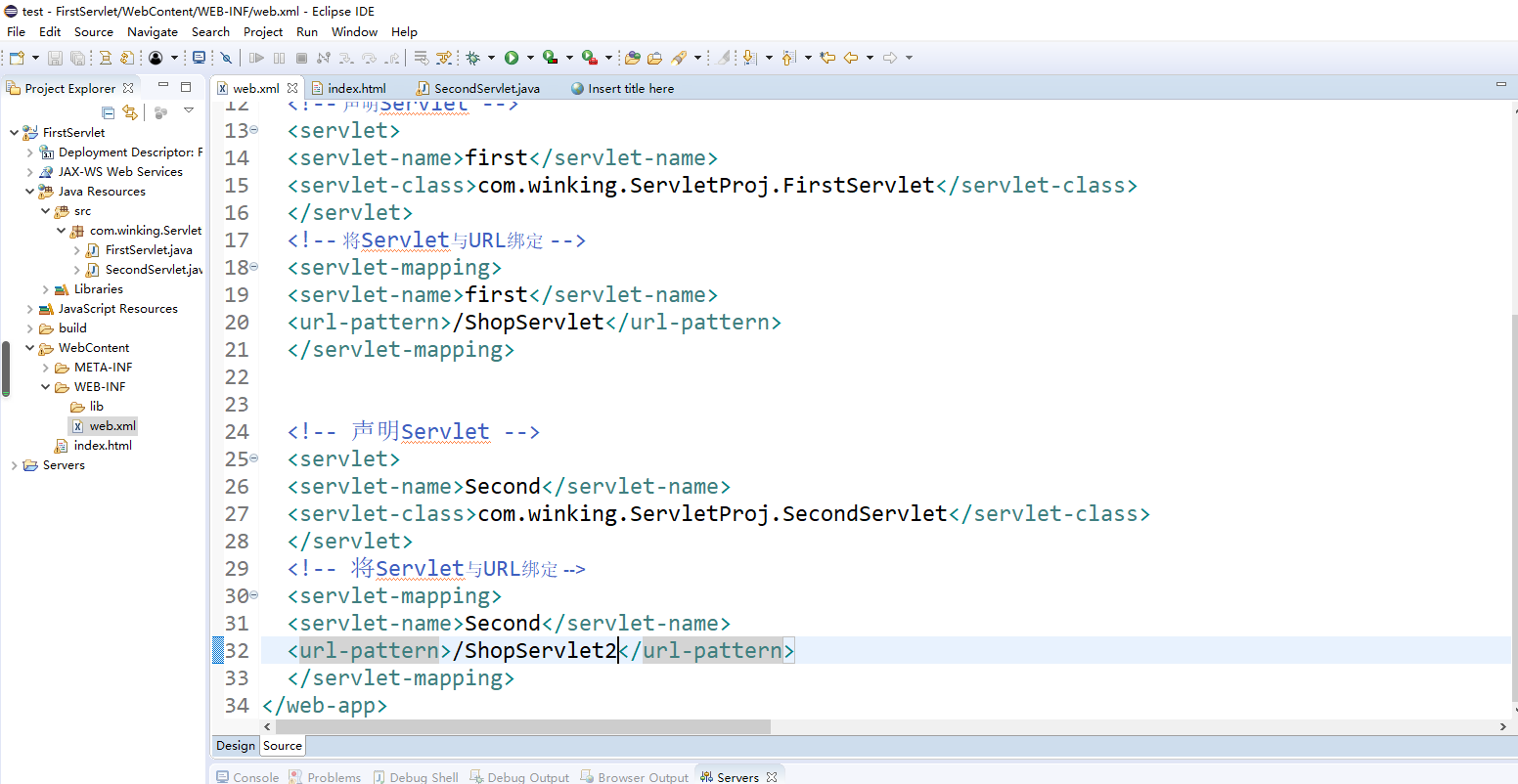The image size is (1518, 784).
Task: Click the Step Into icon
Action: tap(346, 58)
